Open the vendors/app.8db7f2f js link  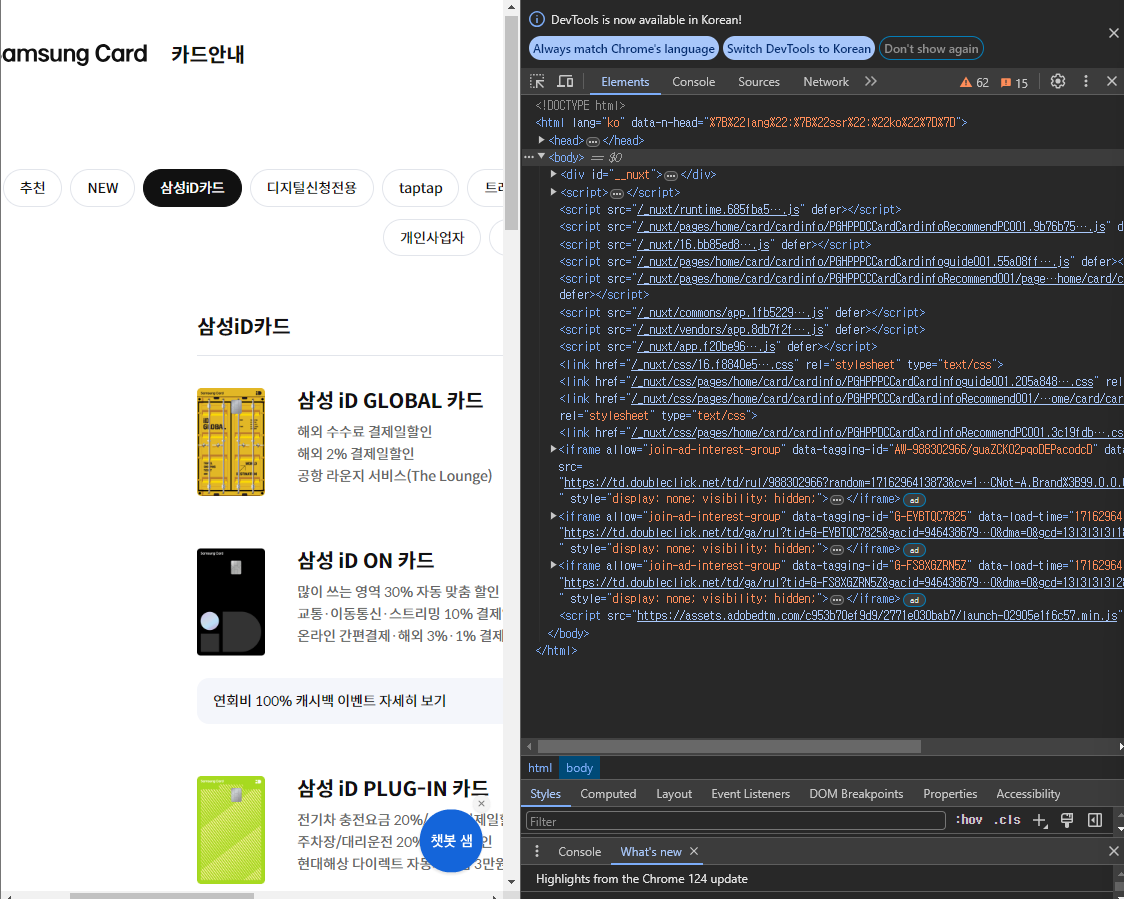tap(730, 330)
